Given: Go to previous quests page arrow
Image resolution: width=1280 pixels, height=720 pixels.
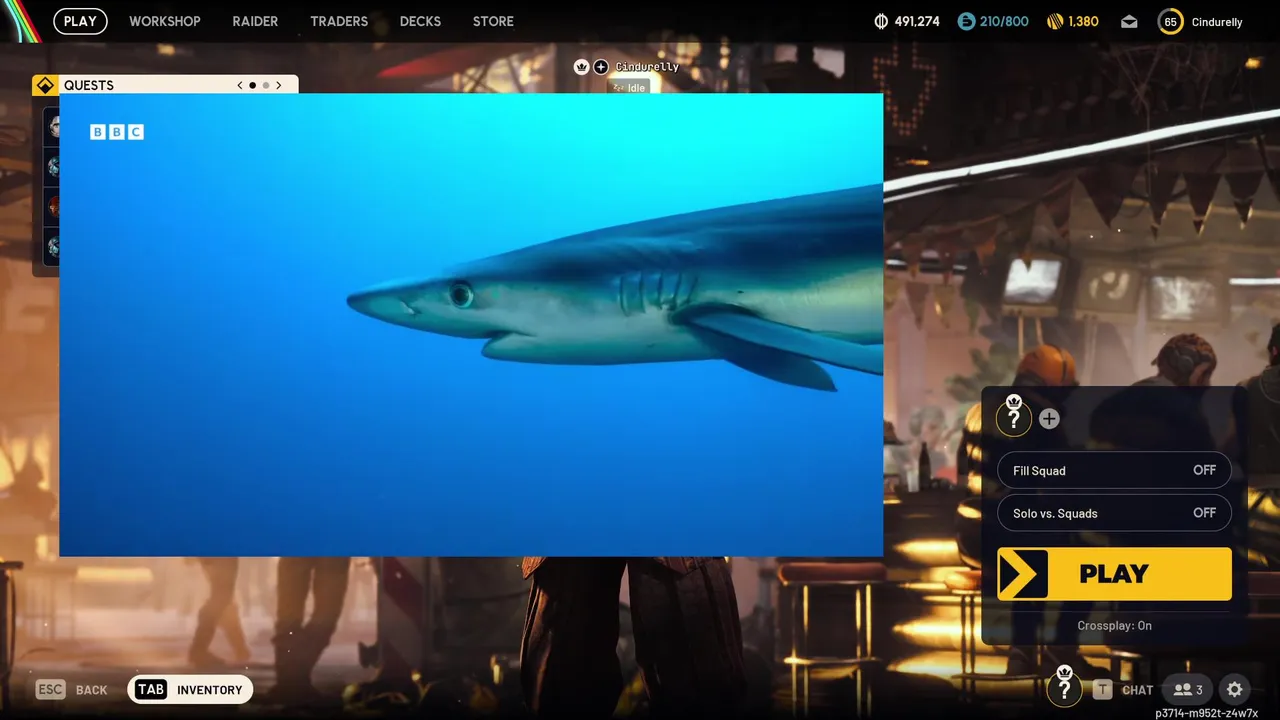Looking at the screenshot, I should click(240, 85).
